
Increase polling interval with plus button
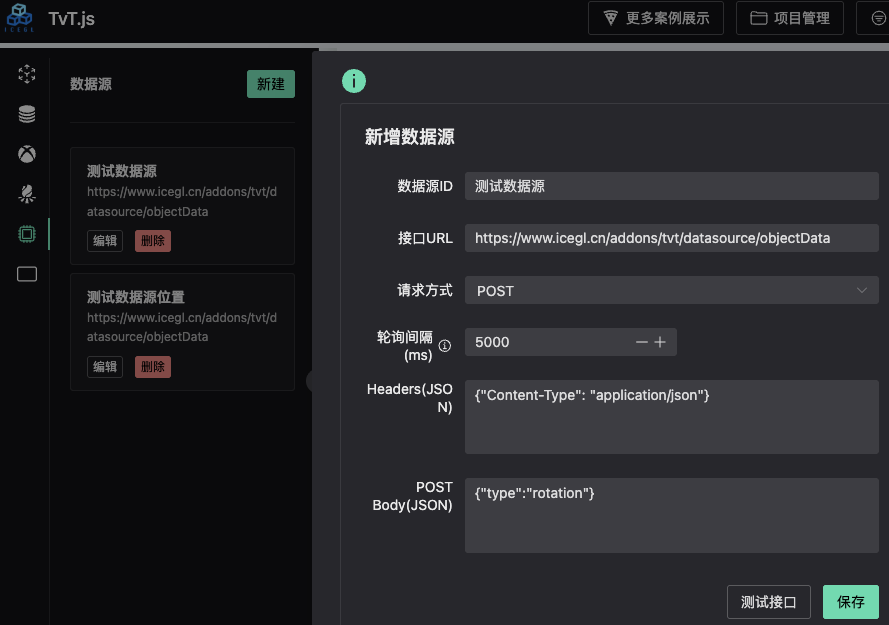(x=660, y=342)
